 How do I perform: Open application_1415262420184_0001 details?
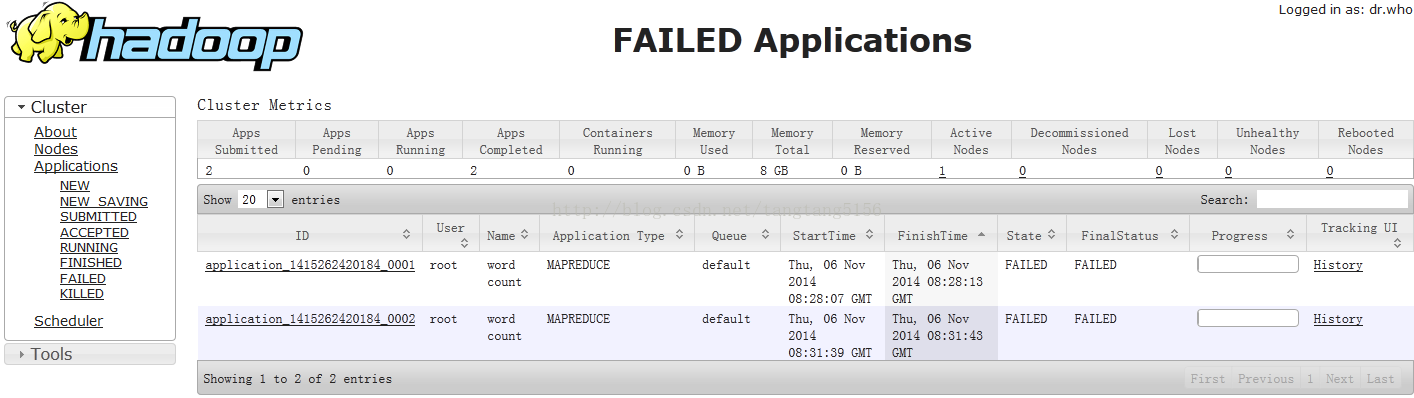click(x=310, y=265)
